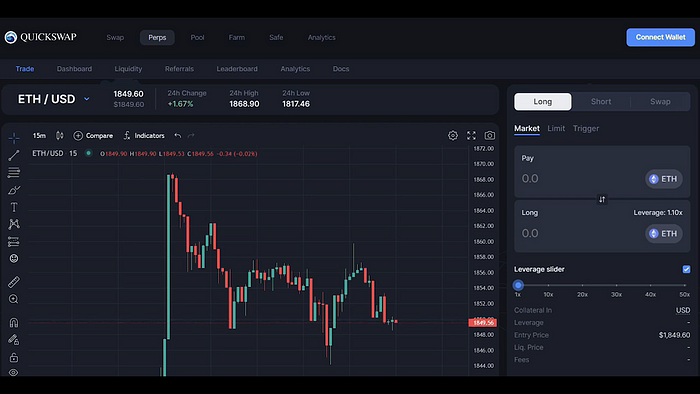Swap Pay and Long fields with the arrows icon
The height and width of the screenshot is (394, 700).
click(x=602, y=199)
